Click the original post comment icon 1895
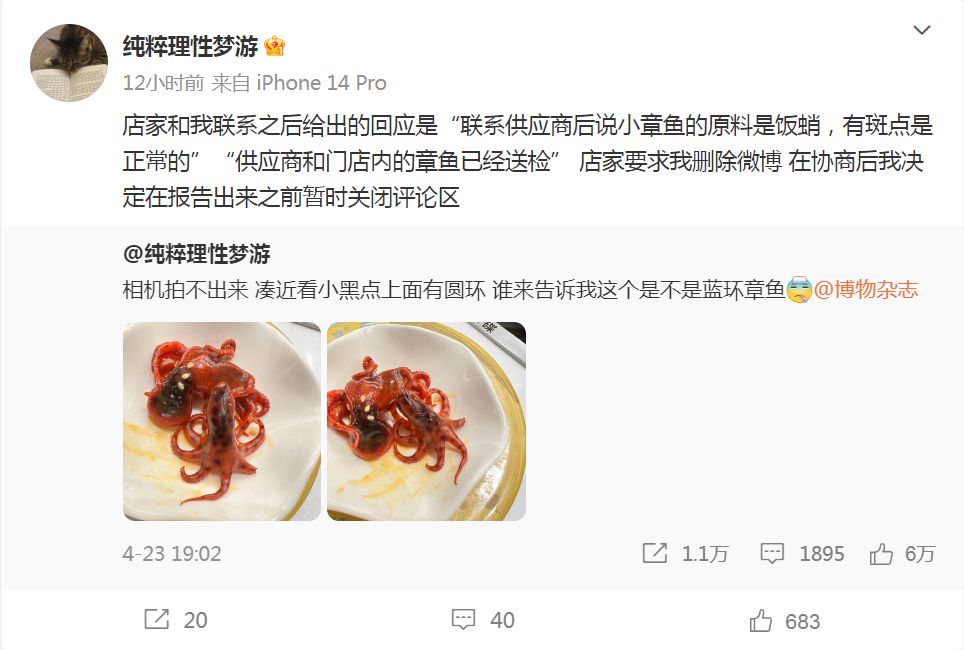Screen dimensions: 964x650 [x=772, y=553]
